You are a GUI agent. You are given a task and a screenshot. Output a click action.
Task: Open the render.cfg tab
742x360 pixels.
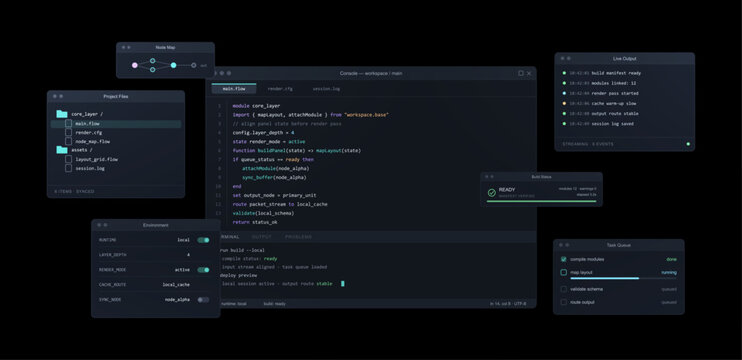click(280, 88)
